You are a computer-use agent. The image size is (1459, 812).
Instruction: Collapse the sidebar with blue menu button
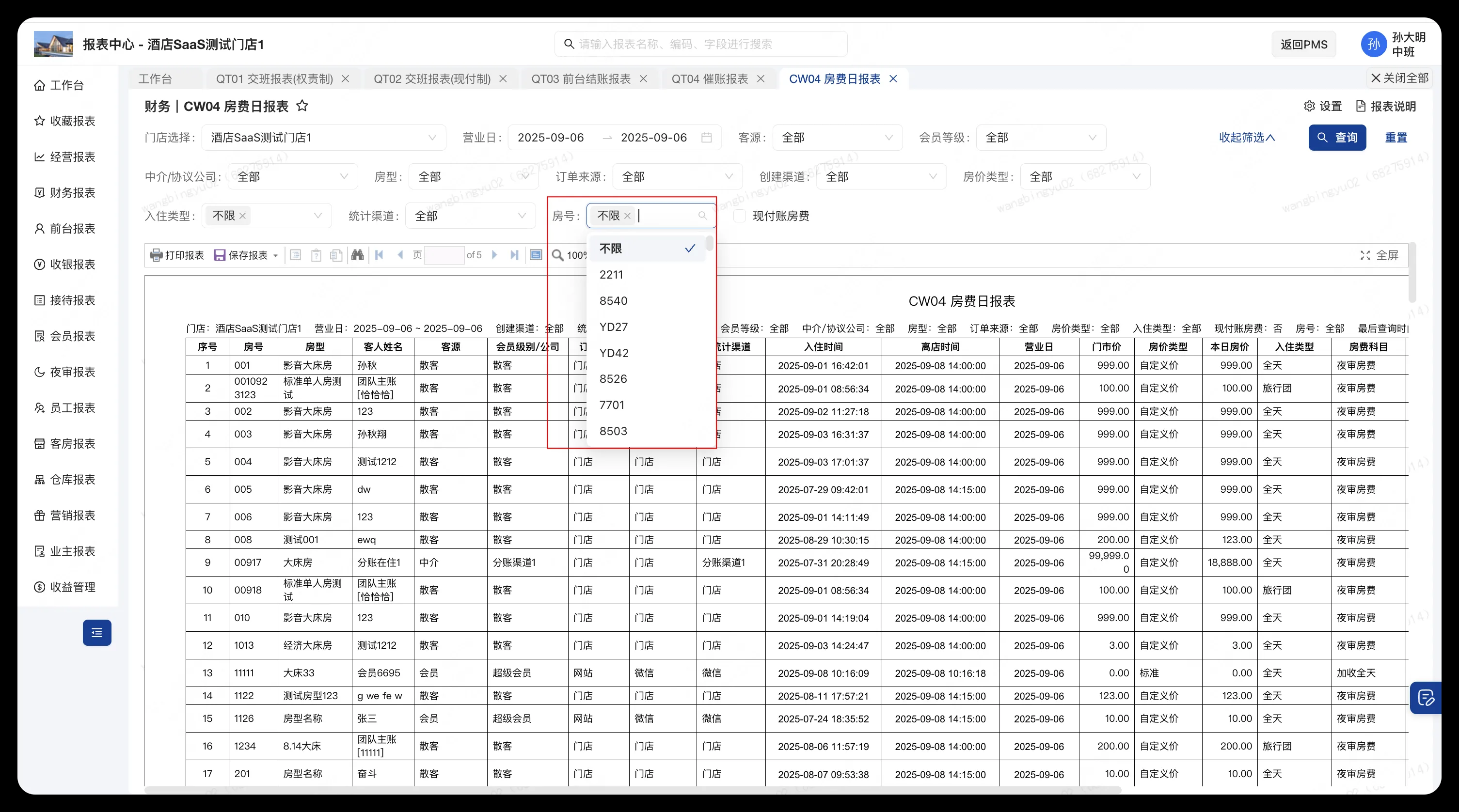tap(97, 633)
